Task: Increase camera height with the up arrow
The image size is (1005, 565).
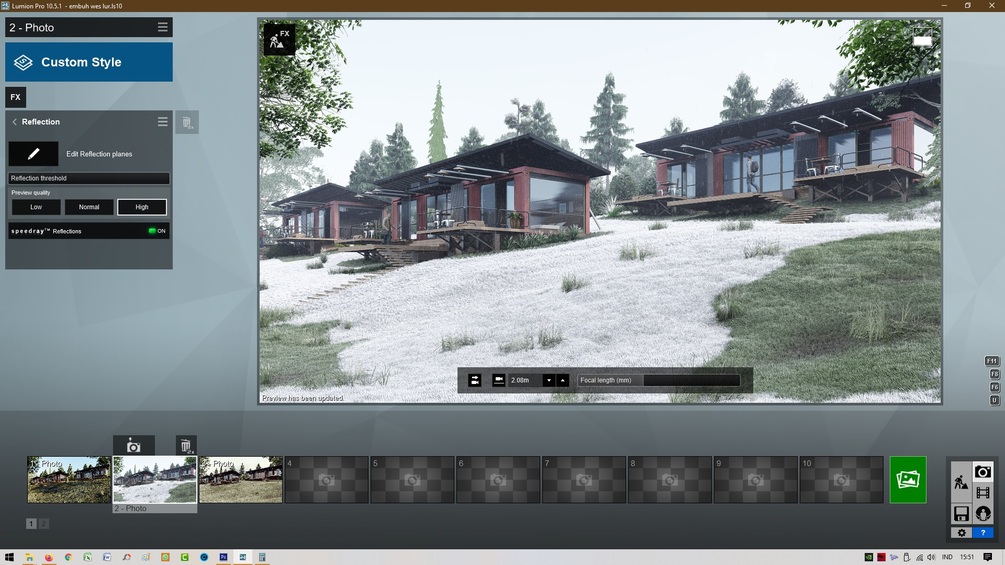Action: [563, 380]
